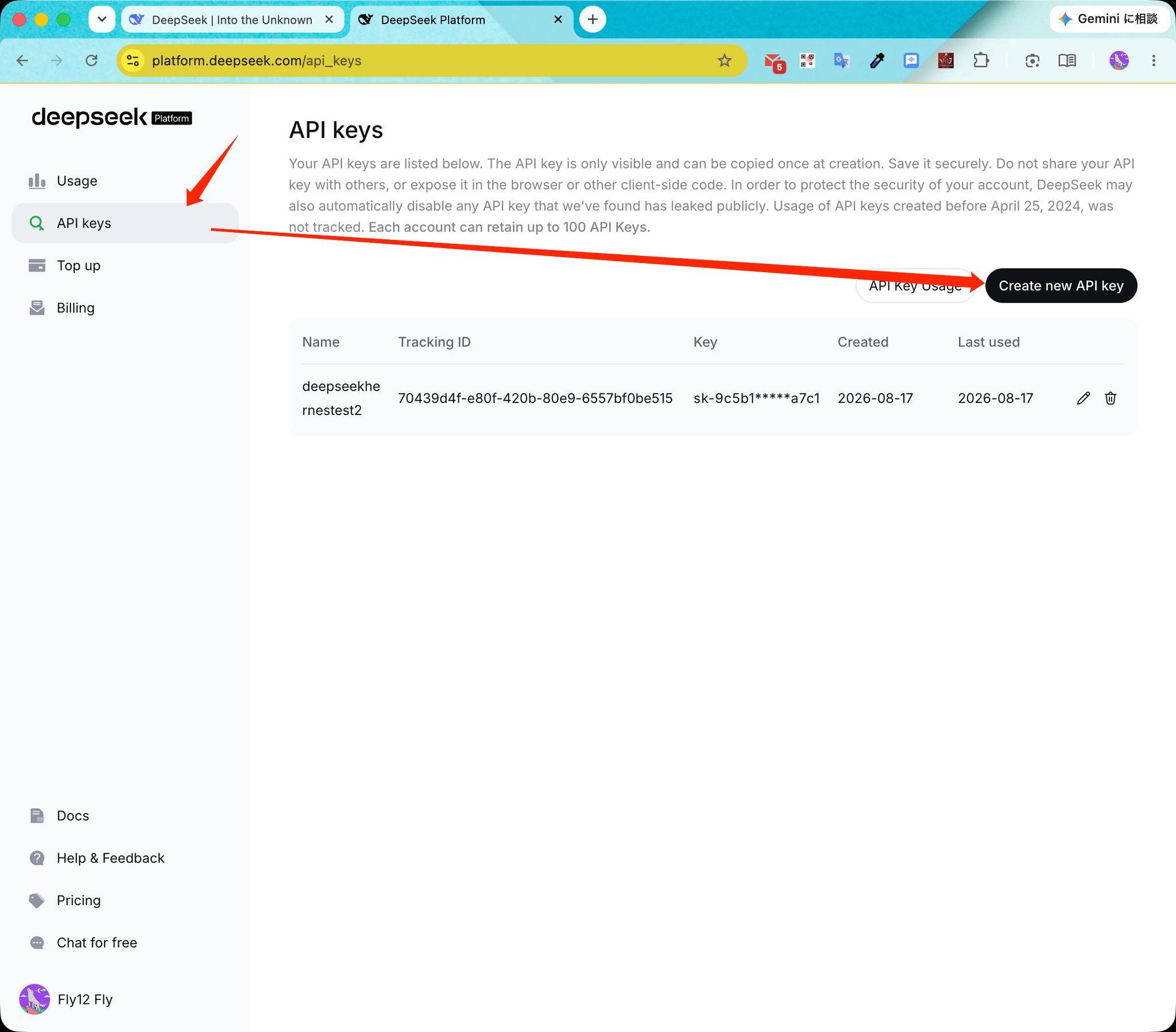
Task: Open the Billing section
Action: tap(125, 308)
